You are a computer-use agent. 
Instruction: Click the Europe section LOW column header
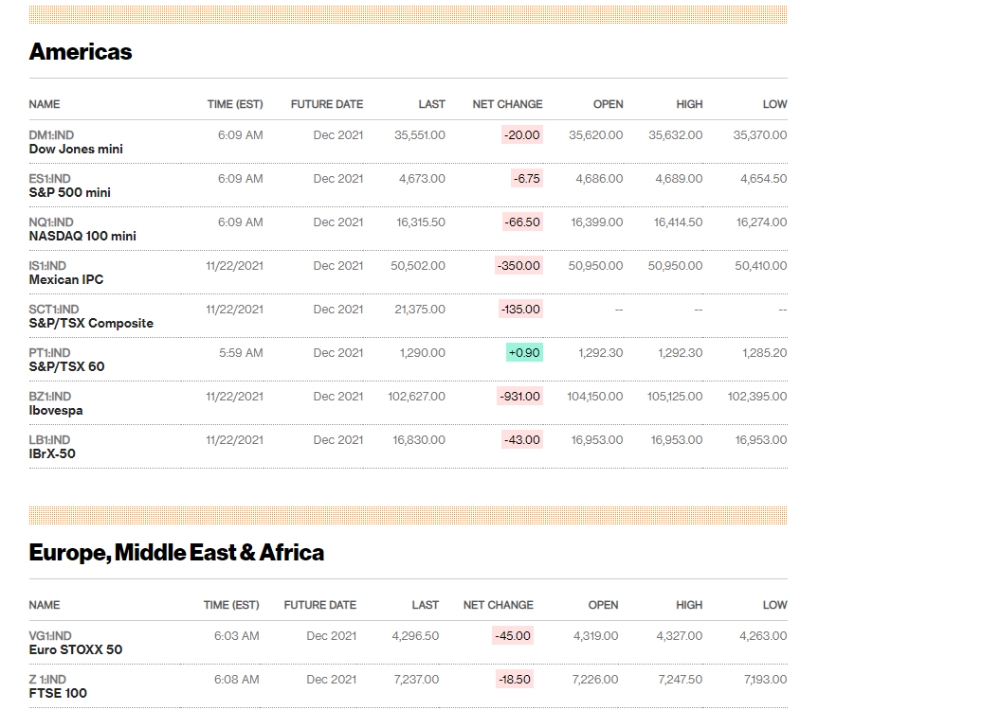click(x=775, y=605)
